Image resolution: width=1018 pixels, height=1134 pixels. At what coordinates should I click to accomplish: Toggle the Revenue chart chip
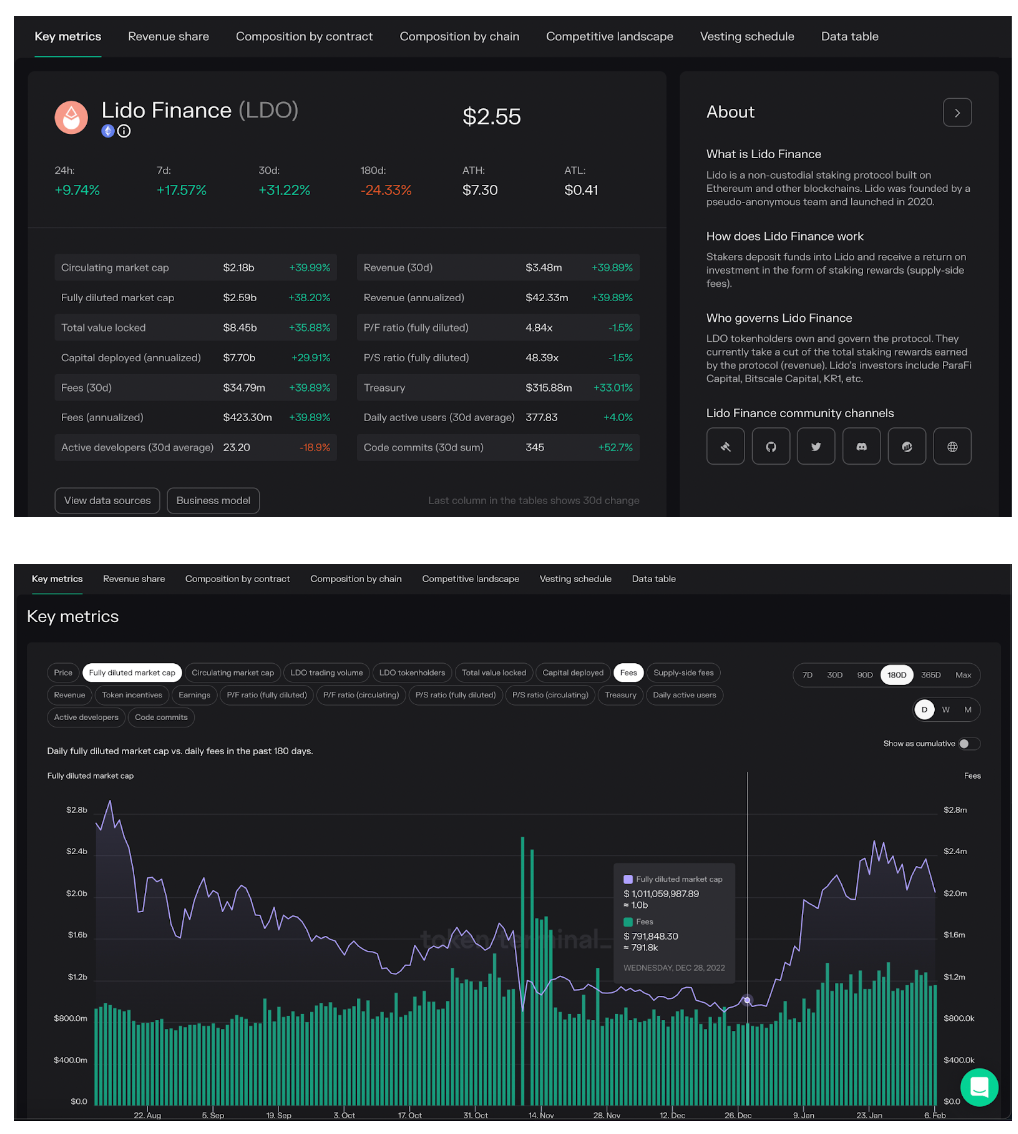(x=69, y=695)
